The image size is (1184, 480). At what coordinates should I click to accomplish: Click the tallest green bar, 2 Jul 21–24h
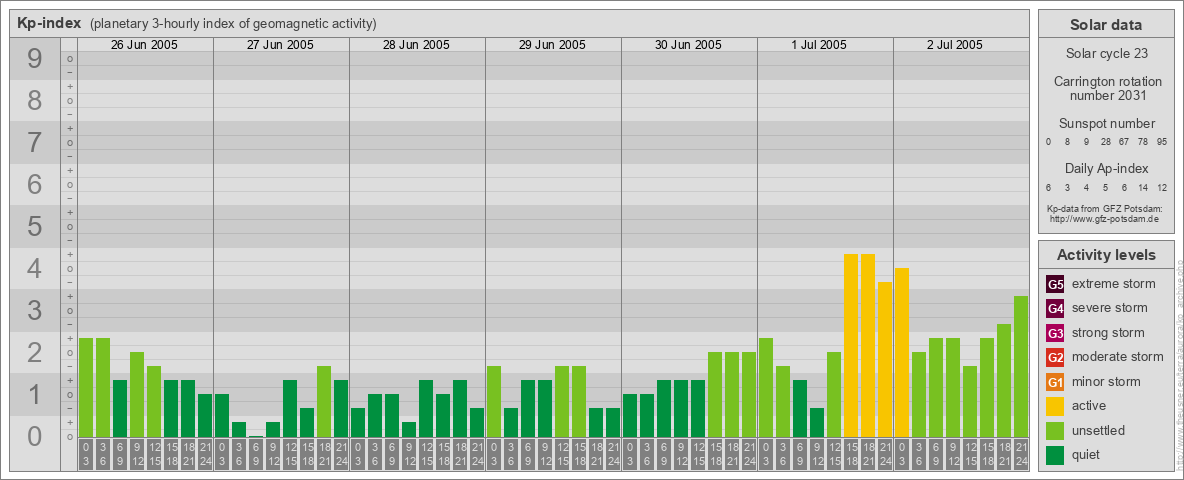(x=1021, y=367)
